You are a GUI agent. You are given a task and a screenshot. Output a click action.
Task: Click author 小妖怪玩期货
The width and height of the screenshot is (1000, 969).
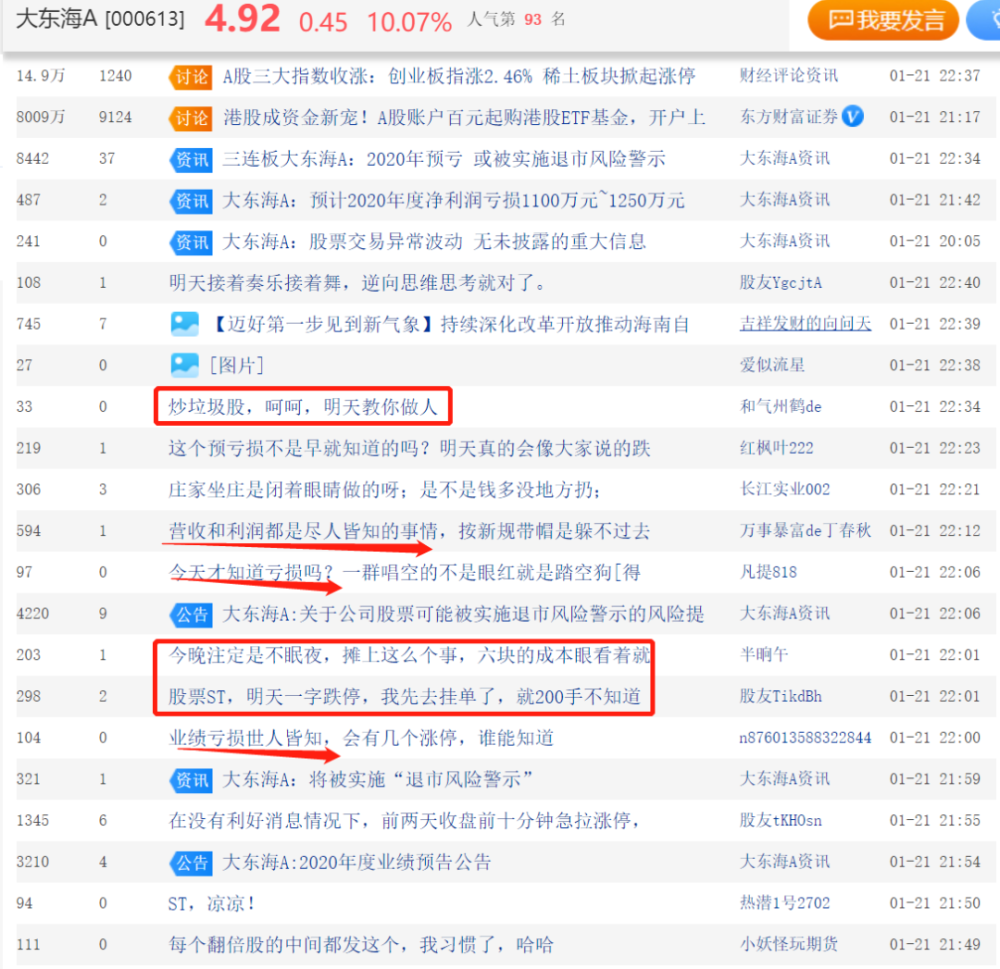pos(789,944)
